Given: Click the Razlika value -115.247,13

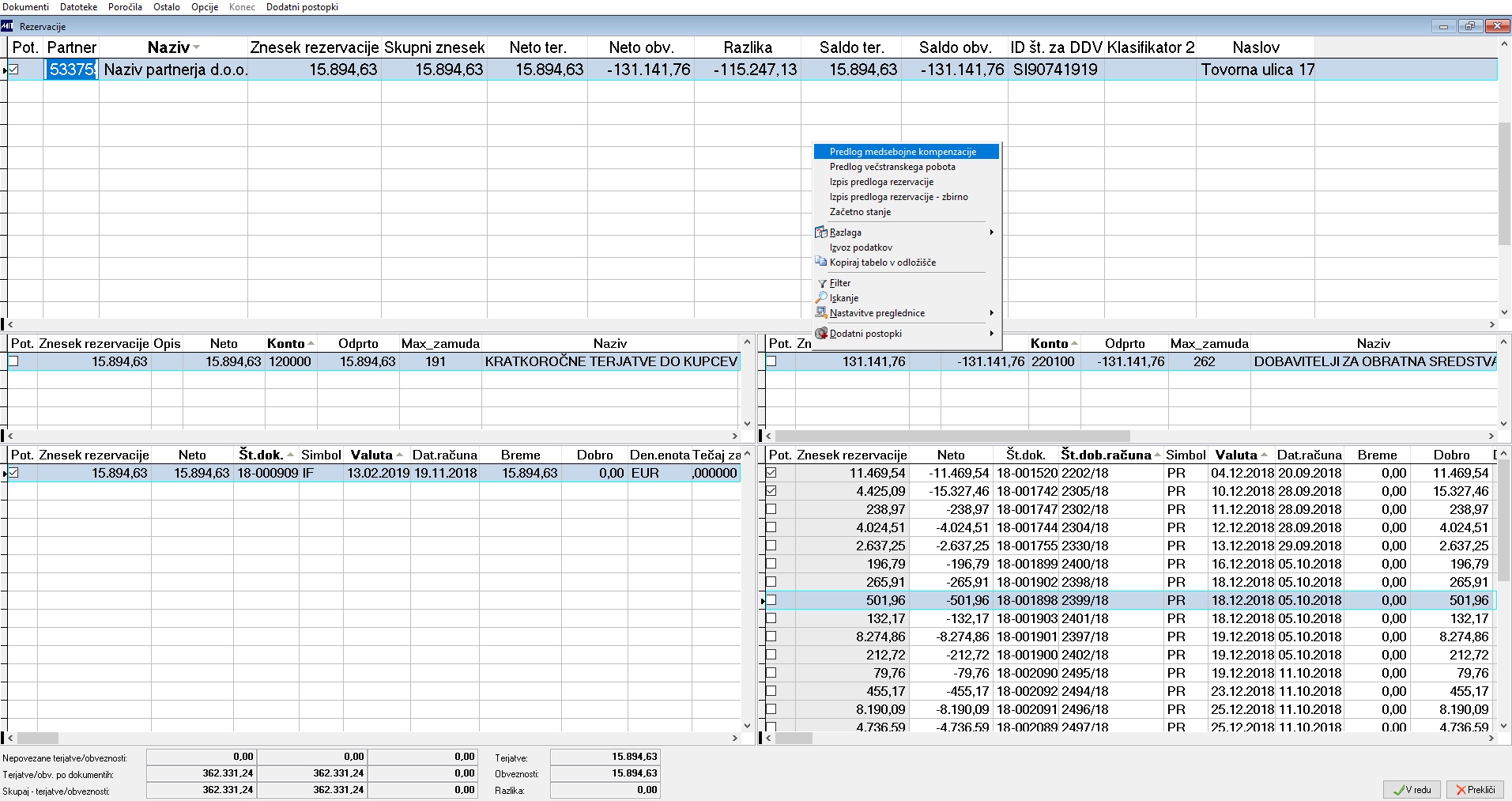Looking at the screenshot, I should tap(748, 70).
